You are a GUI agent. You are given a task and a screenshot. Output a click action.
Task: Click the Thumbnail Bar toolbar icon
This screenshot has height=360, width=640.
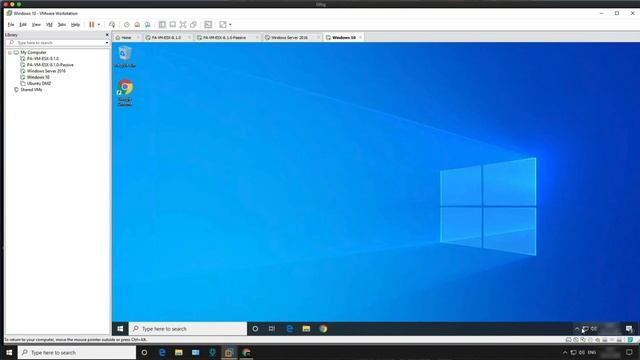173,24
